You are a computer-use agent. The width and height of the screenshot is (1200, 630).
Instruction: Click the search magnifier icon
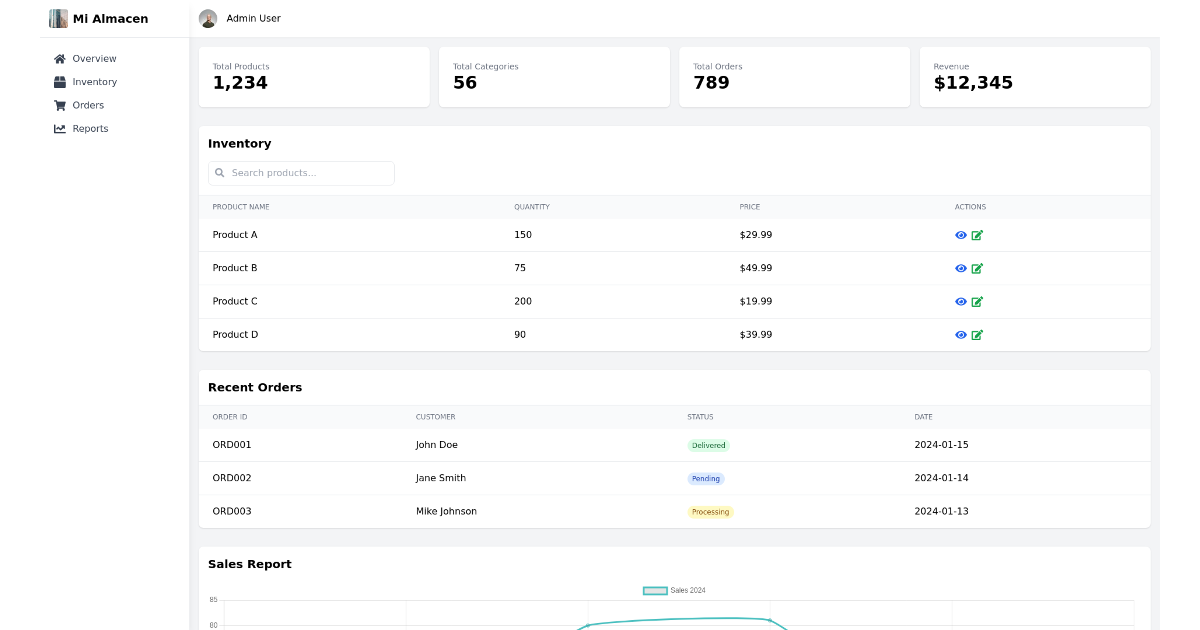point(219,173)
